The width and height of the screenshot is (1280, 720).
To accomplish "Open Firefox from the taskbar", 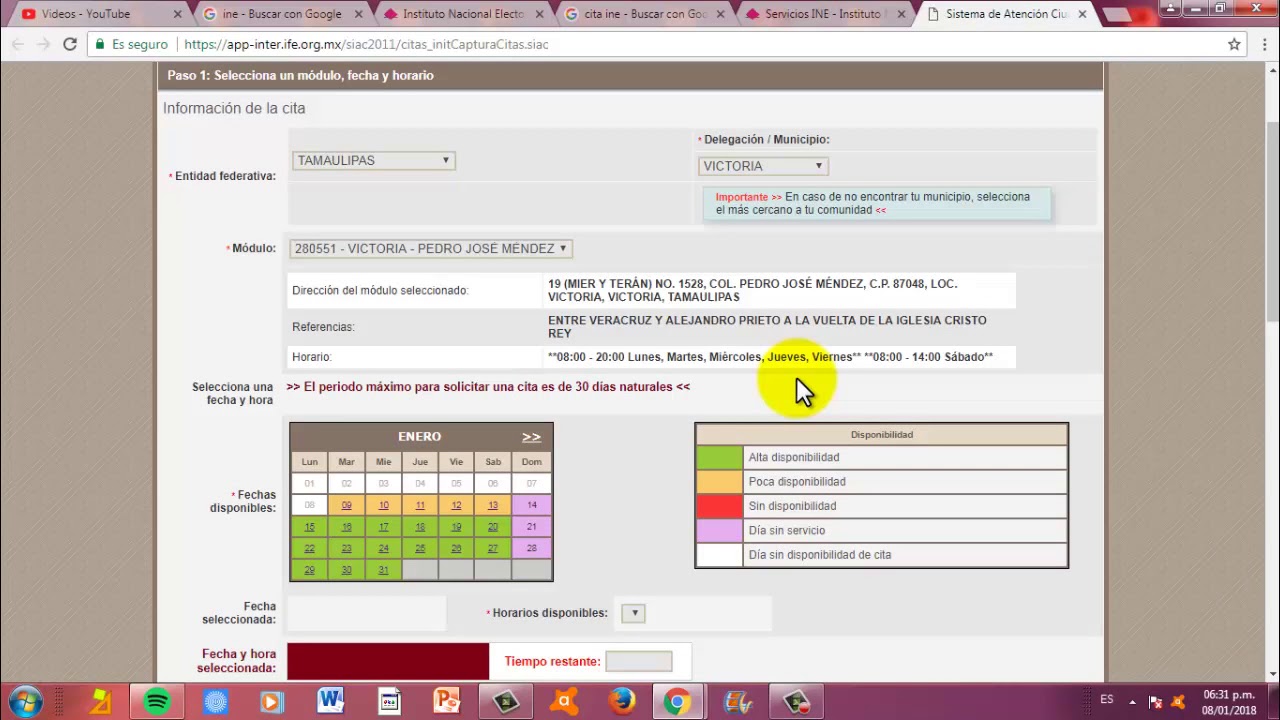I will coord(621,702).
